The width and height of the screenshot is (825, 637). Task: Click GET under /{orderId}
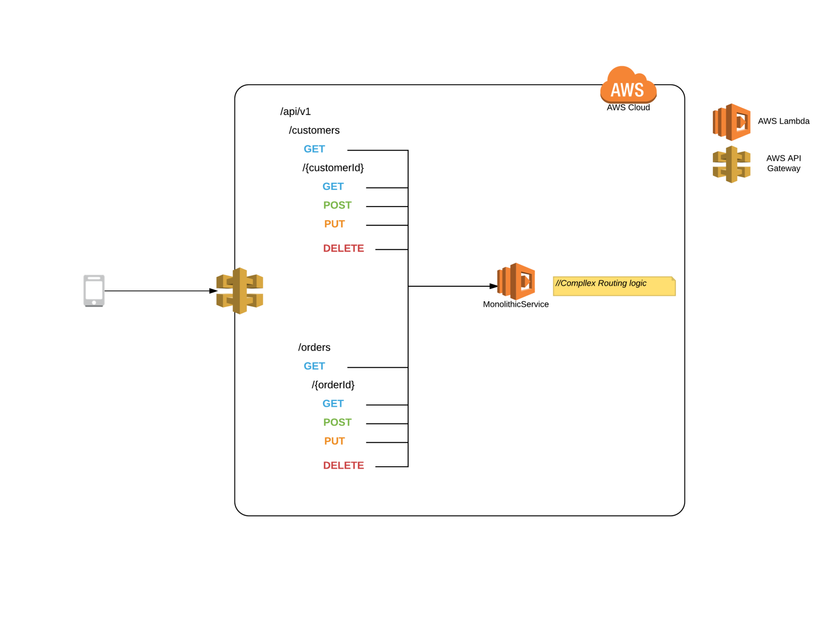(x=333, y=403)
